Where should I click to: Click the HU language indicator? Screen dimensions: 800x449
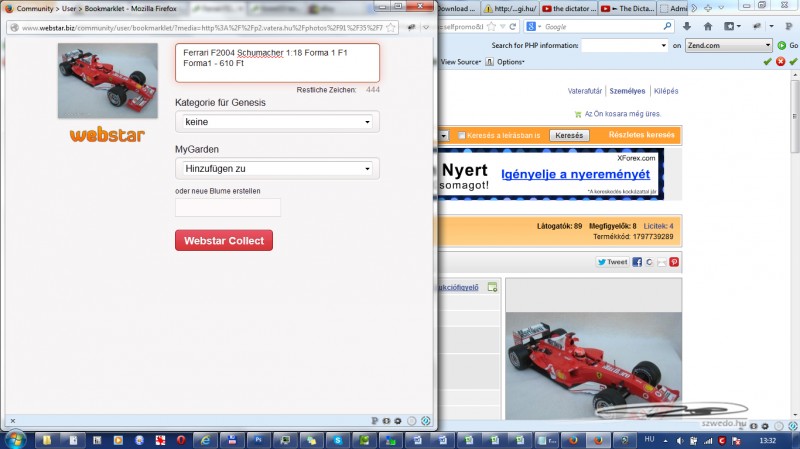pos(649,439)
